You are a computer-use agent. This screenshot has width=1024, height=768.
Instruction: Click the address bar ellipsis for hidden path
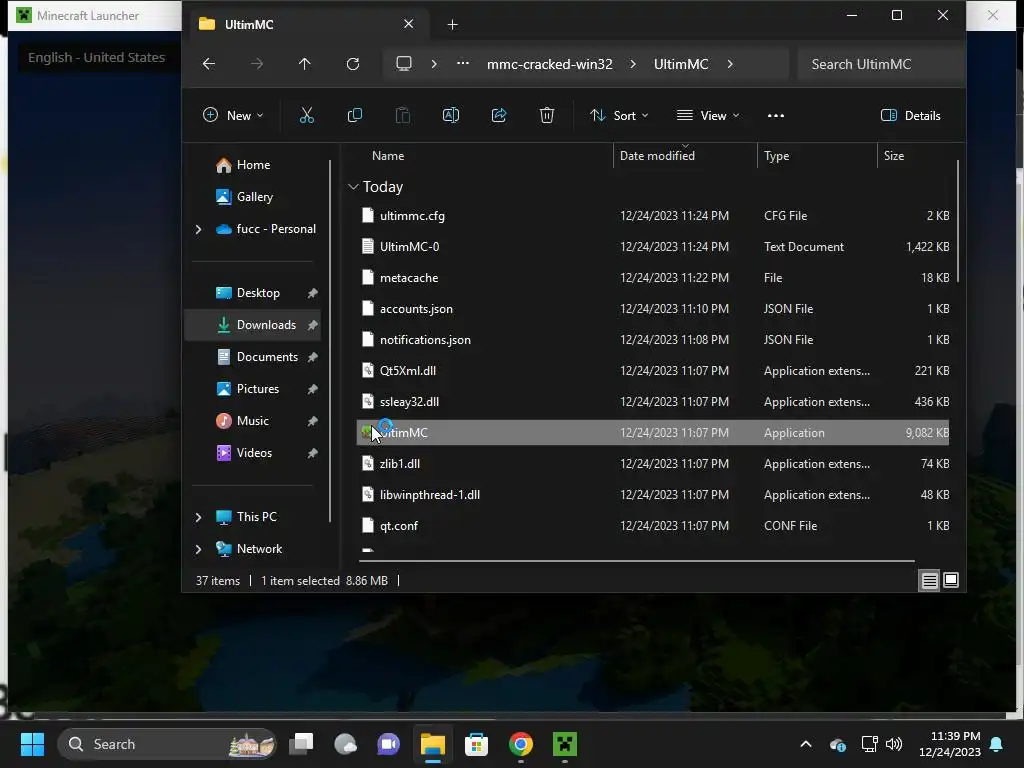(x=462, y=64)
